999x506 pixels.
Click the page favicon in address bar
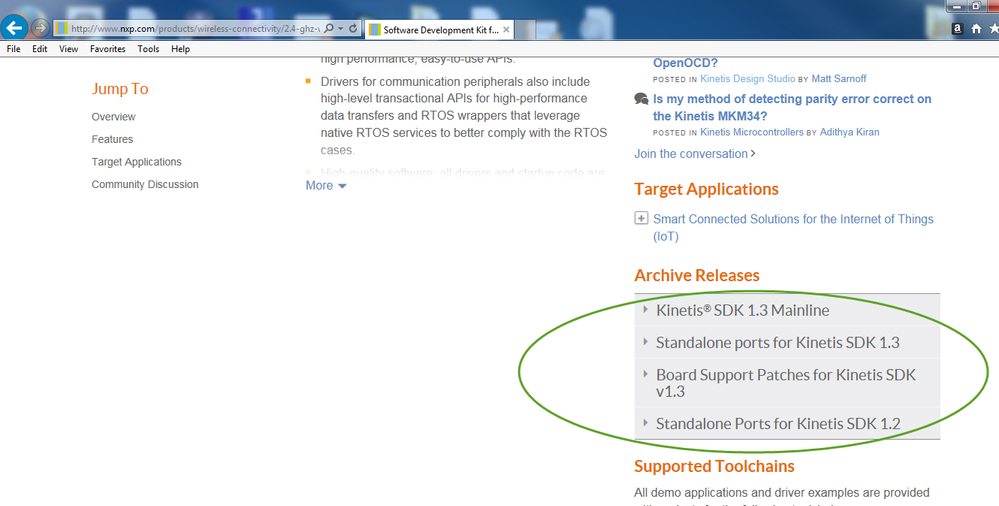tap(61, 29)
